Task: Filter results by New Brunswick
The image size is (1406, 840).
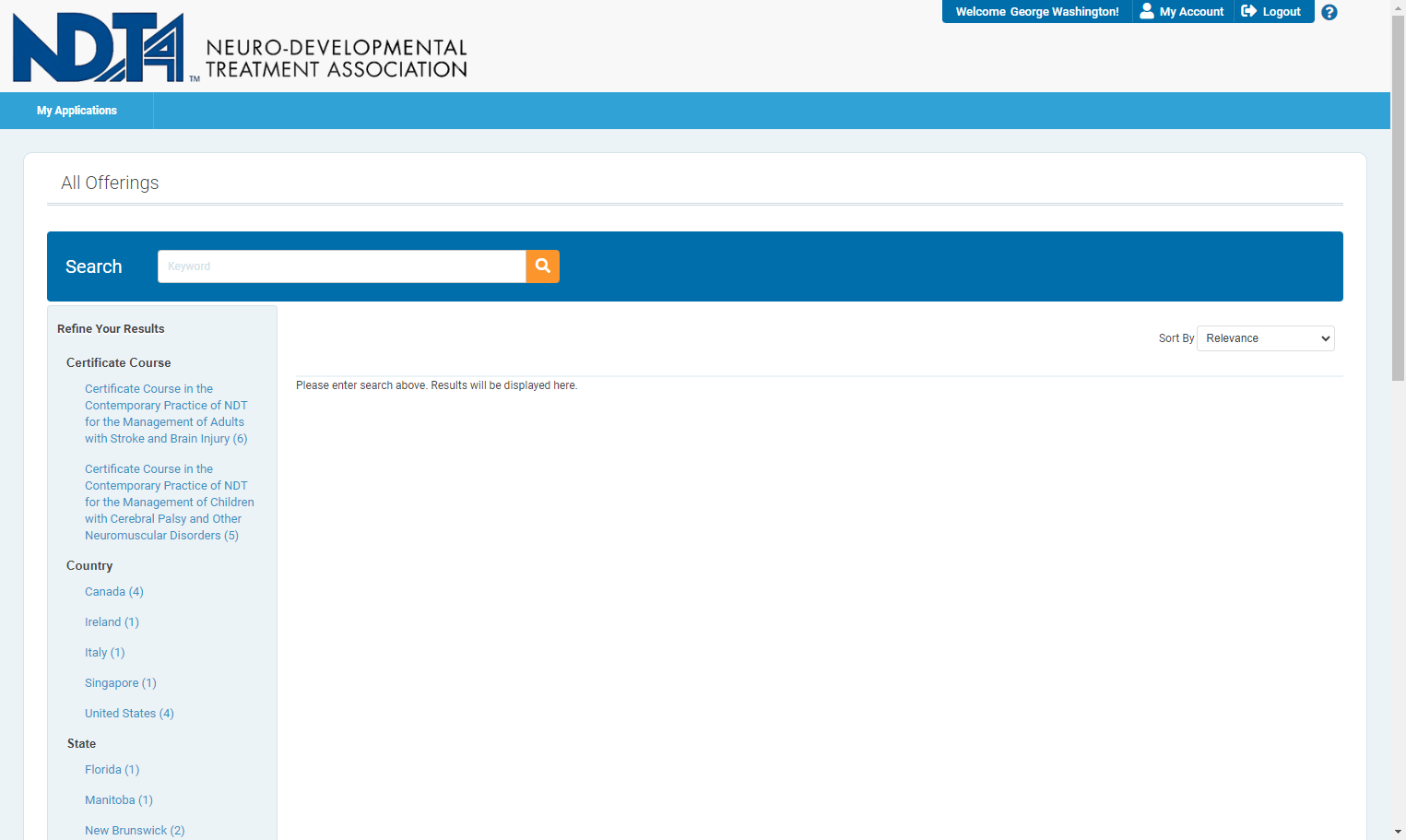Action: coord(135,831)
